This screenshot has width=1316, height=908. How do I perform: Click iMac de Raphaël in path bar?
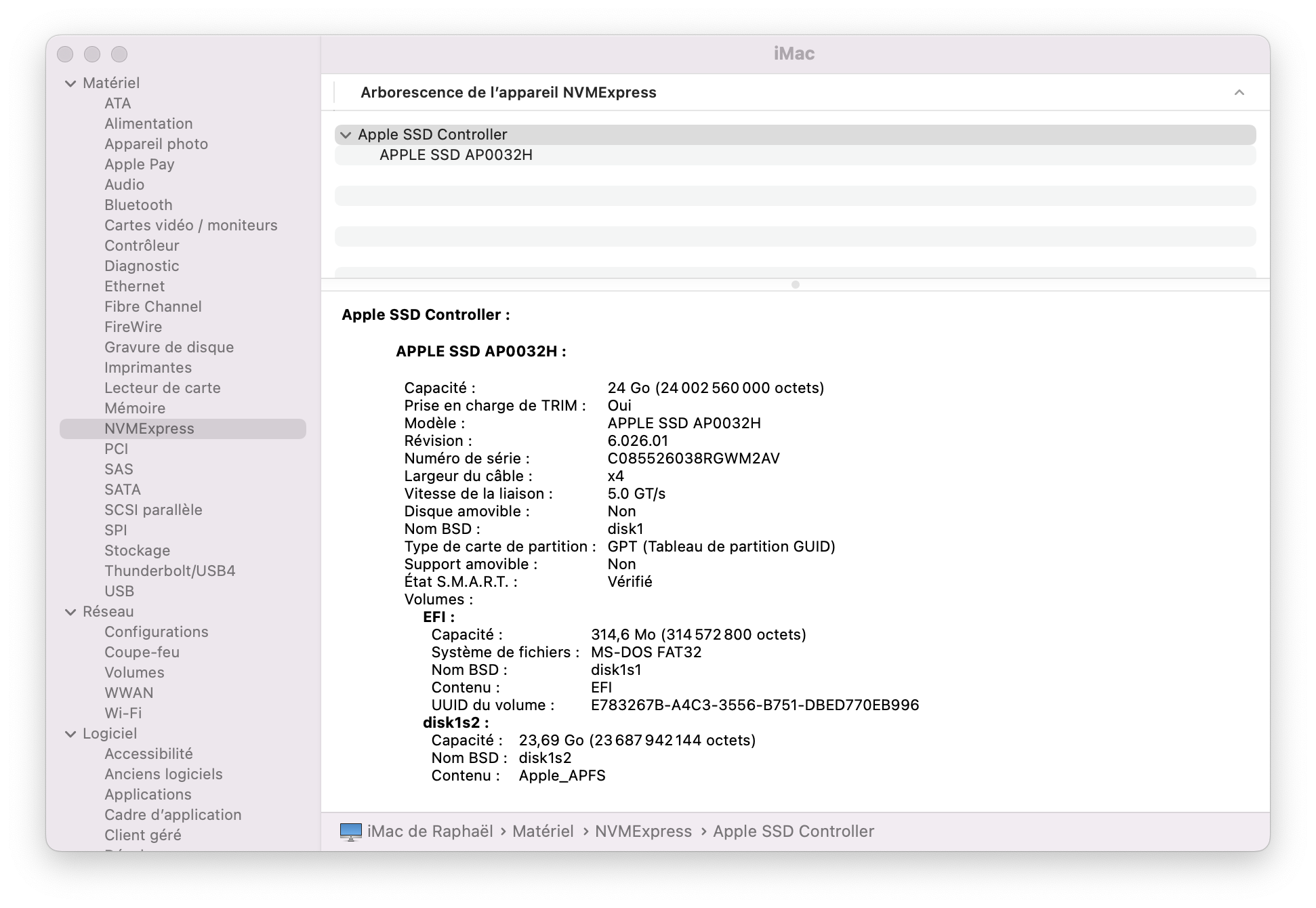pyautogui.click(x=430, y=831)
